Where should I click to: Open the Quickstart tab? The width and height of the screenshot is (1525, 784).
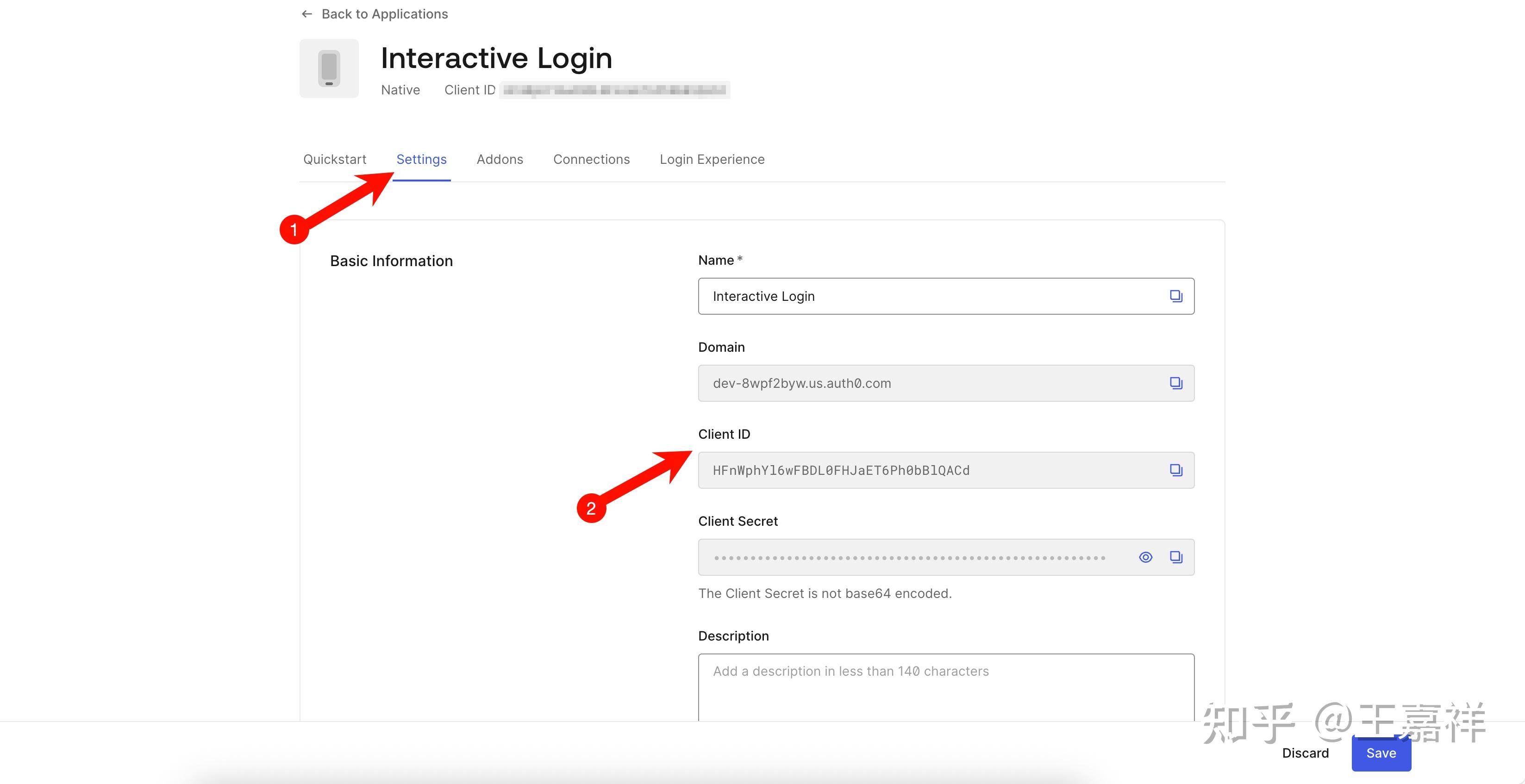(334, 159)
